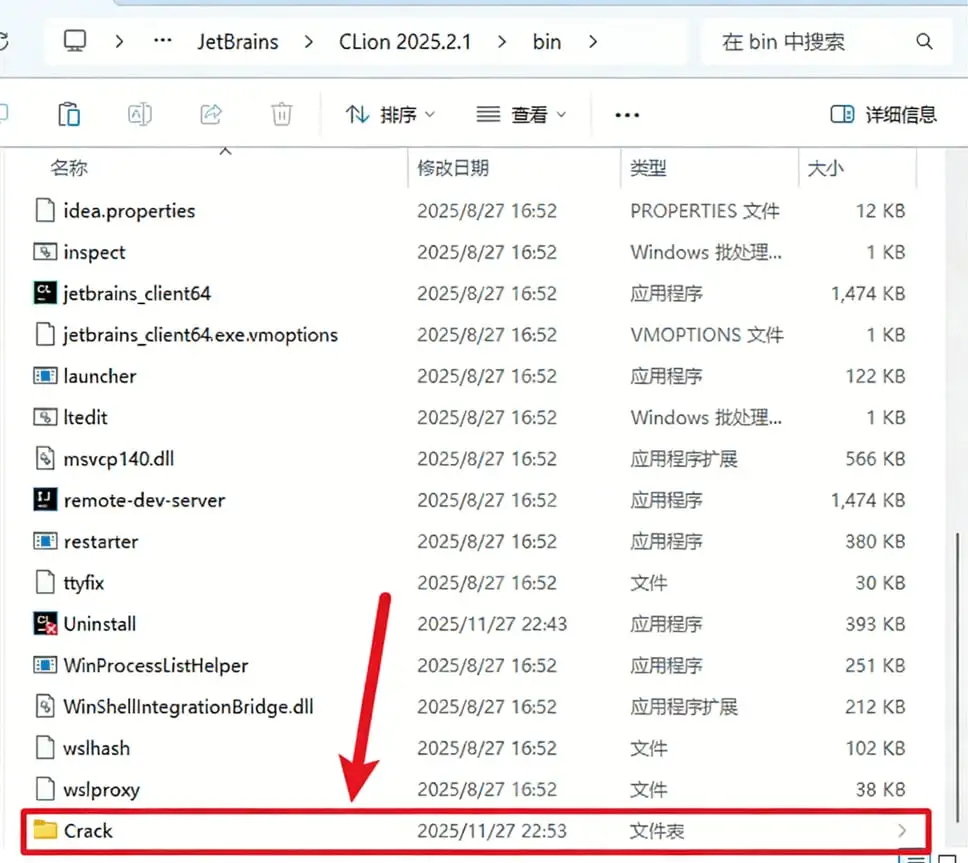Select the ltedit batch file icon
The image size is (968, 863).
coord(45,417)
